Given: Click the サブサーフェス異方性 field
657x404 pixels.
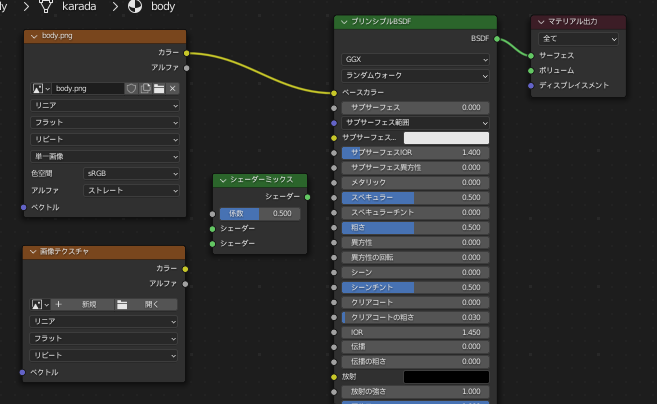Looking at the screenshot, I should pos(415,168).
